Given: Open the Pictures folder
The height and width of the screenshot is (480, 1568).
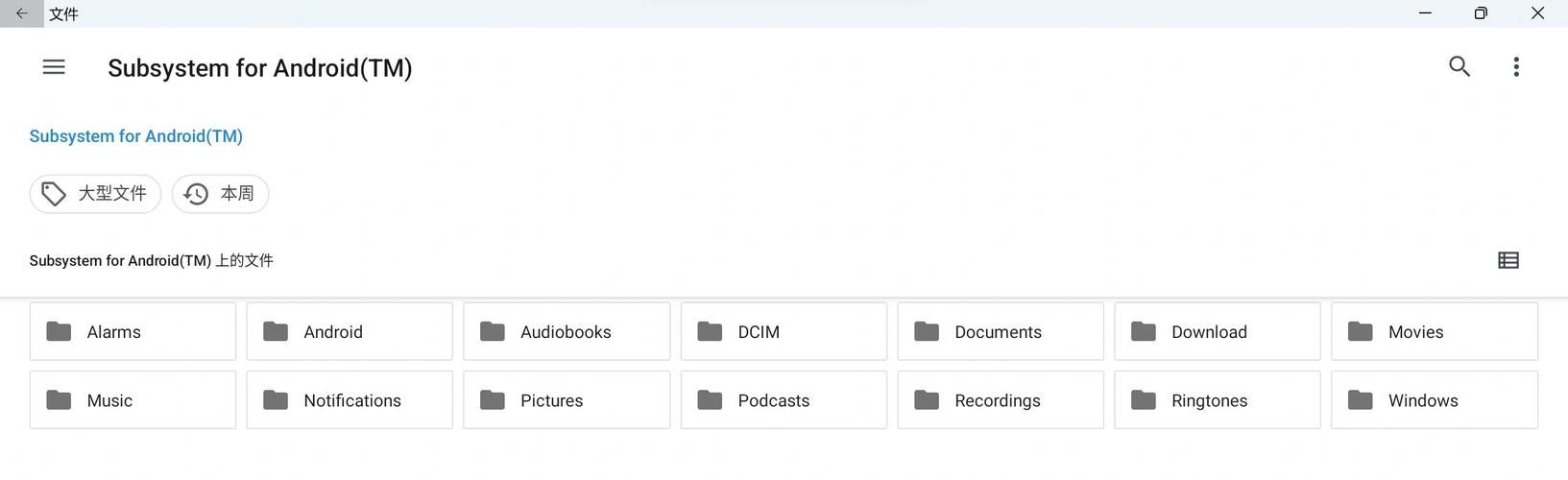Looking at the screenshot, I should point(567,400).
